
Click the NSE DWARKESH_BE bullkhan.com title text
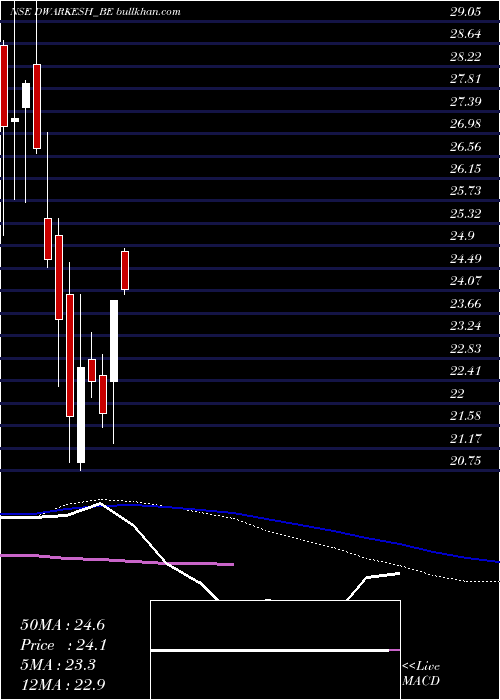pos(95,12)
